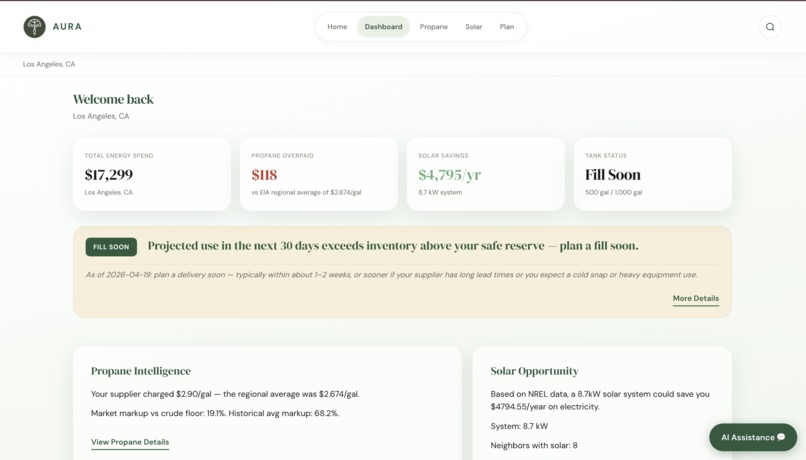Open search via the magnifier icon
The width and height of the screenshot is (806, 460).
coord(770,27)
